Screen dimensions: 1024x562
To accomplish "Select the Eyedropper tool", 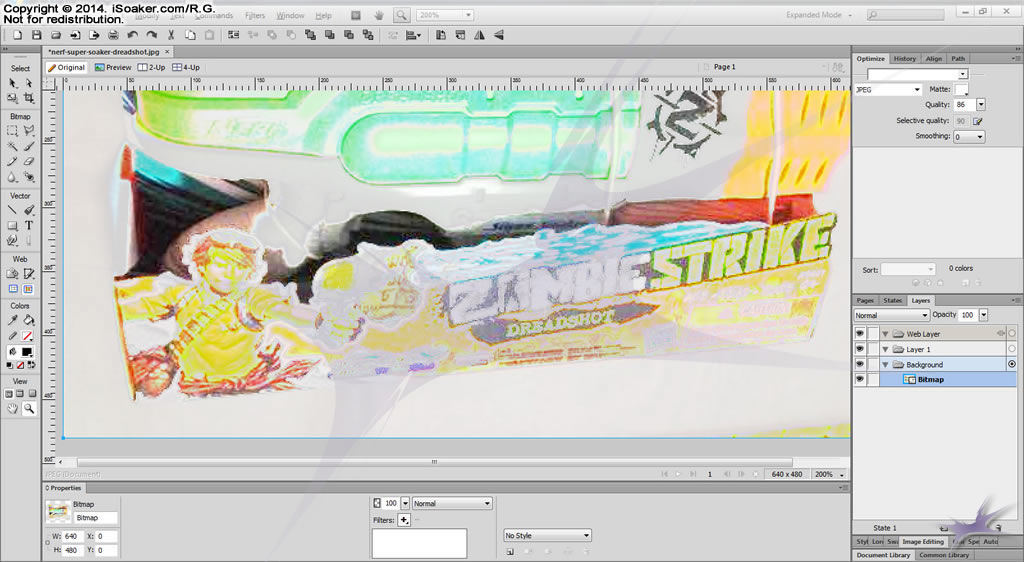I will pos(12,320).
